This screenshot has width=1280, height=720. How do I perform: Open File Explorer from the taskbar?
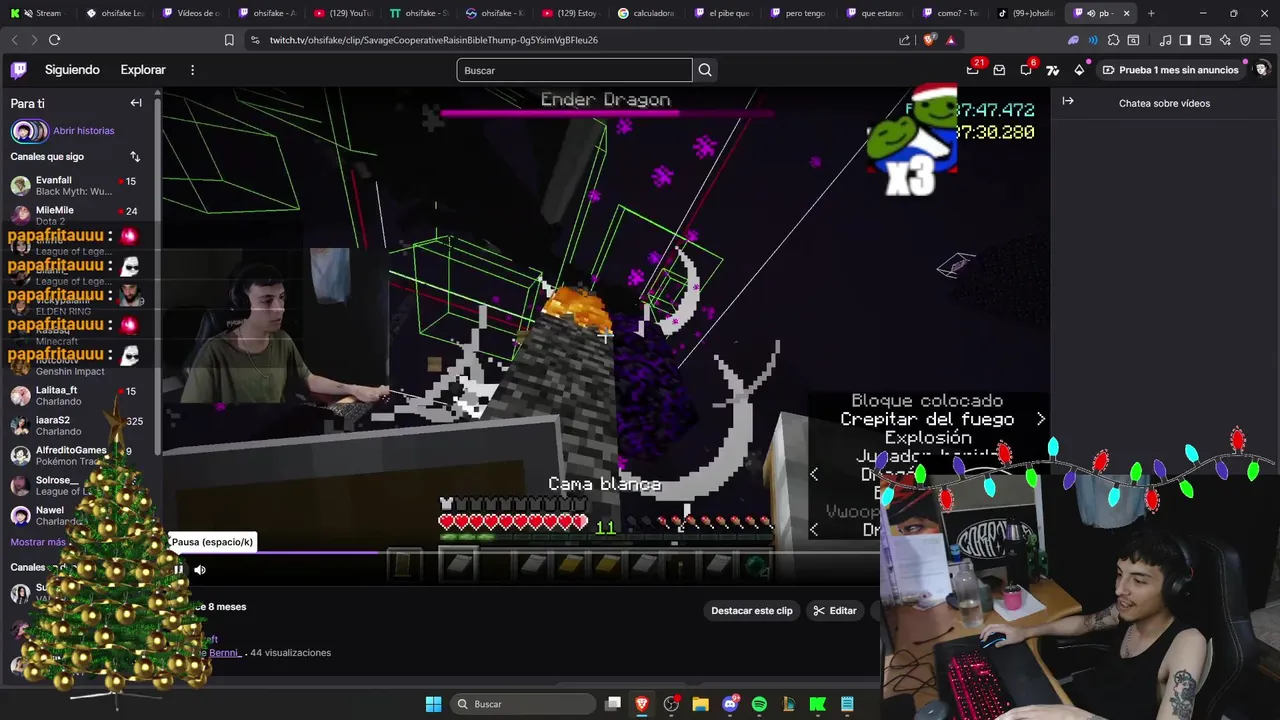700,704
